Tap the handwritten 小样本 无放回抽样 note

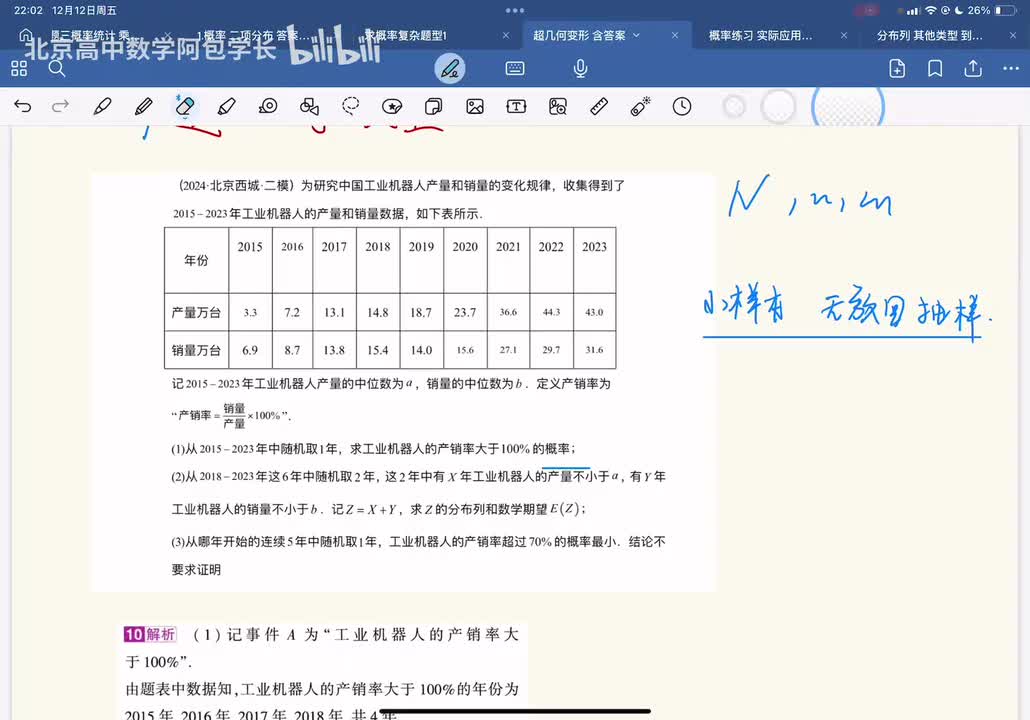pos(847,311)
